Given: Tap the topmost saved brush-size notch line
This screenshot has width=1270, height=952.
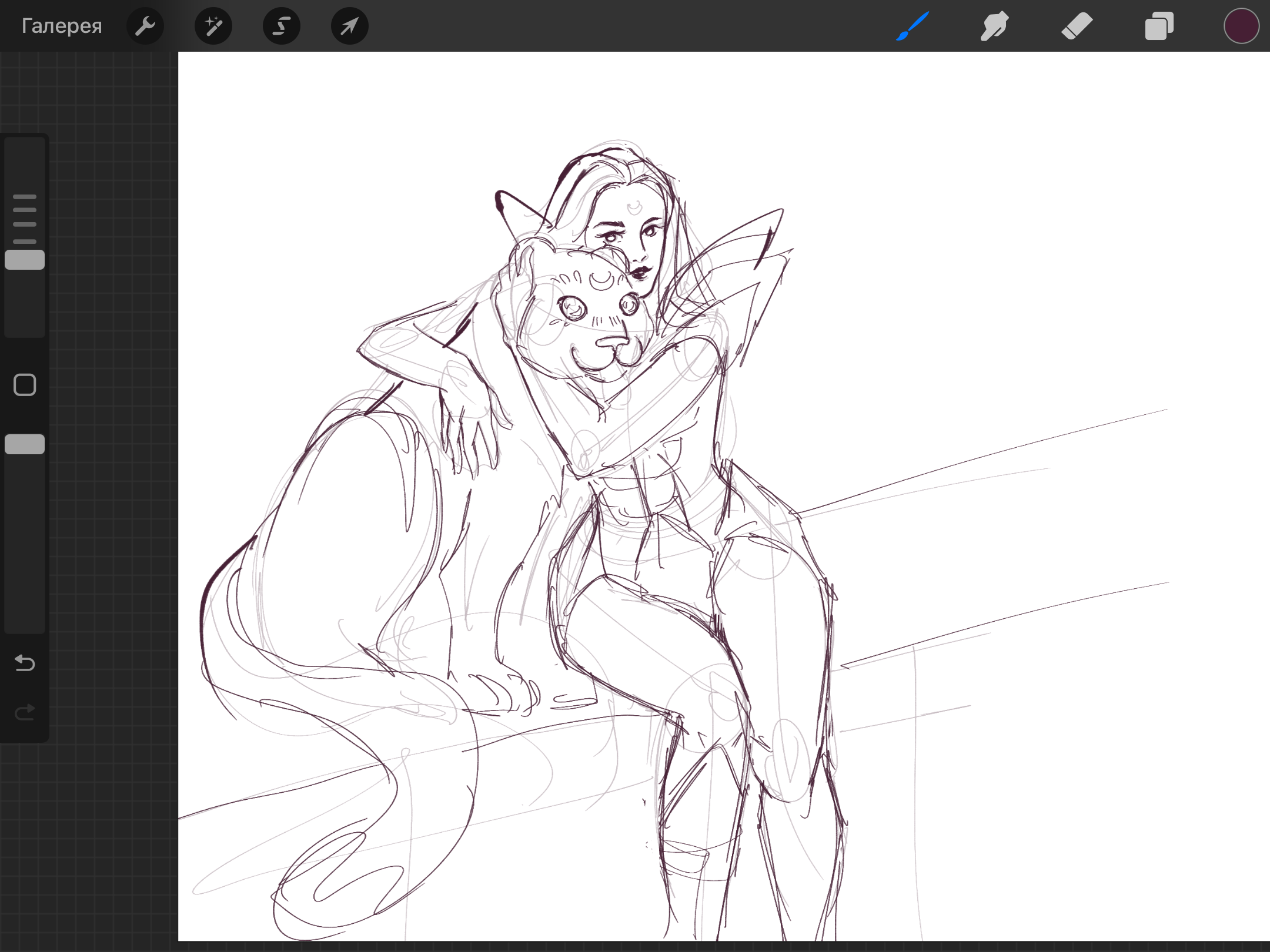Looking at the screenshot, I should click(x=25, y=196).
